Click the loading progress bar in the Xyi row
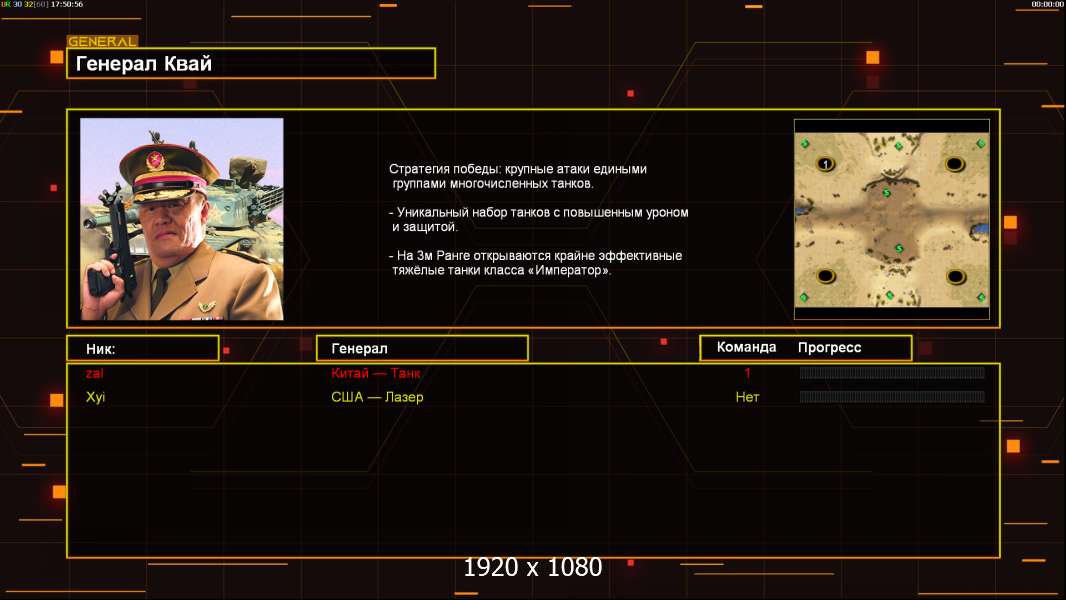Viewport: 1066px width, 600px height. [x=892, y=397]
